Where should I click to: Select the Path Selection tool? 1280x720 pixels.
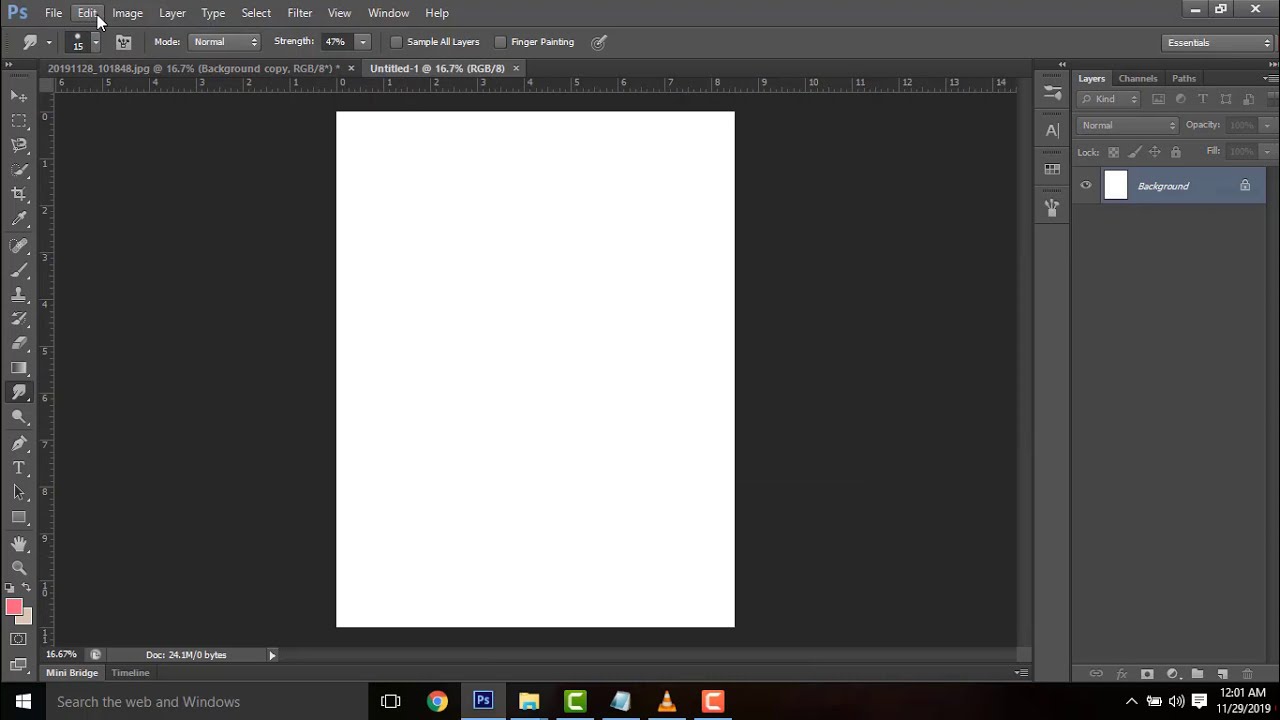tap(19, 492)
